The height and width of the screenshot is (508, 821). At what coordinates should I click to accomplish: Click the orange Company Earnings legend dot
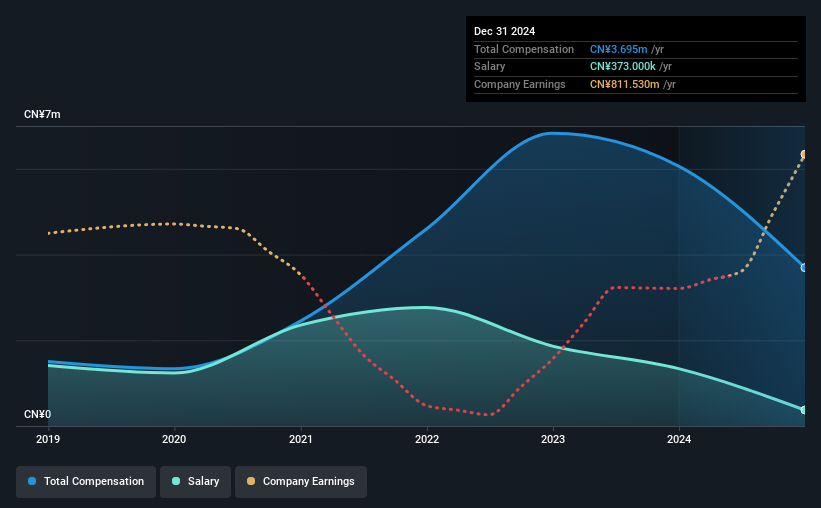coord(251,481)
